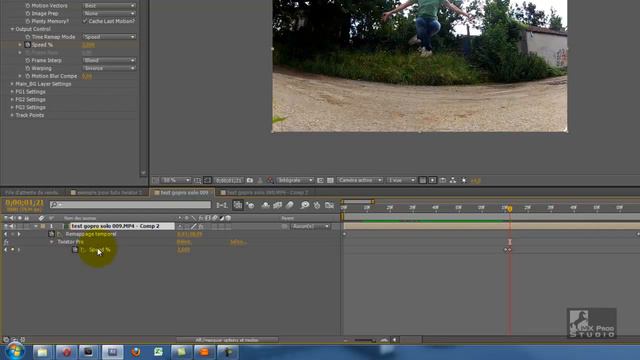Click the auto-keyframe stopwatch icon in timeline

317,205
